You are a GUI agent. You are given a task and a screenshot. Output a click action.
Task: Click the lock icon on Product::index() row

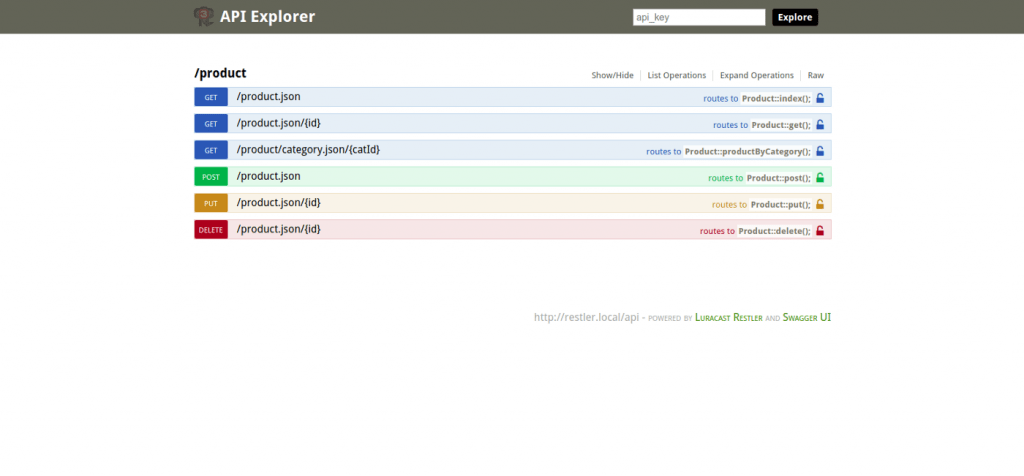820,98
